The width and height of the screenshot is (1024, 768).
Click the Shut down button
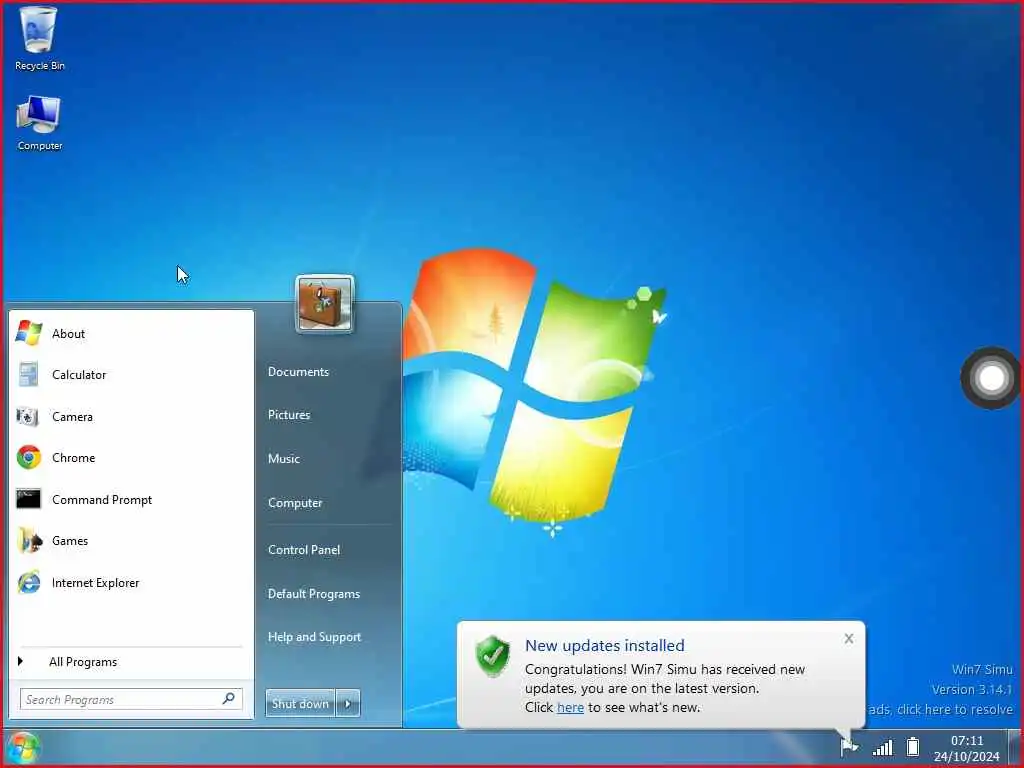click(300, 703)
